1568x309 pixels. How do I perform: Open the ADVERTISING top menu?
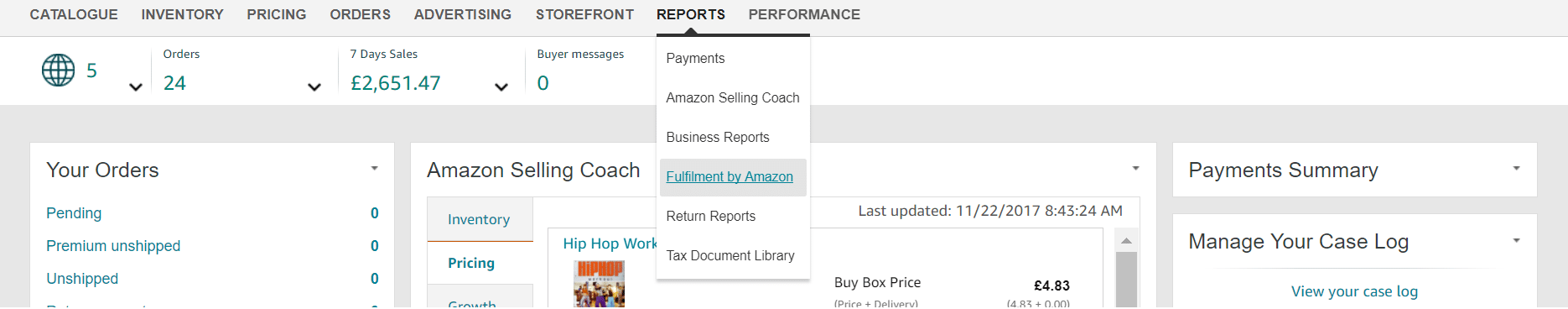point(463,14)
